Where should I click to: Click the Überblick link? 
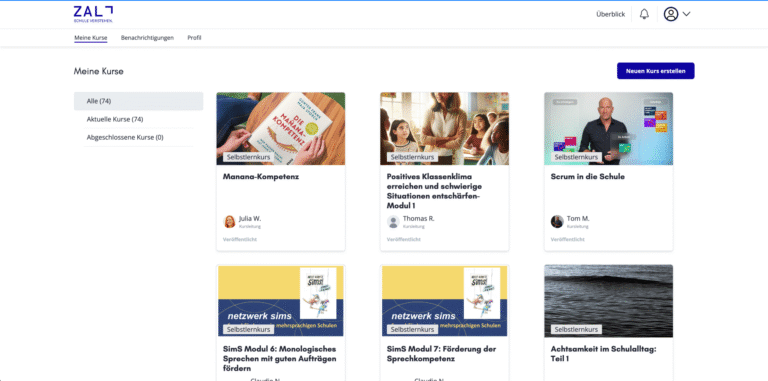[x=610, y=14]
